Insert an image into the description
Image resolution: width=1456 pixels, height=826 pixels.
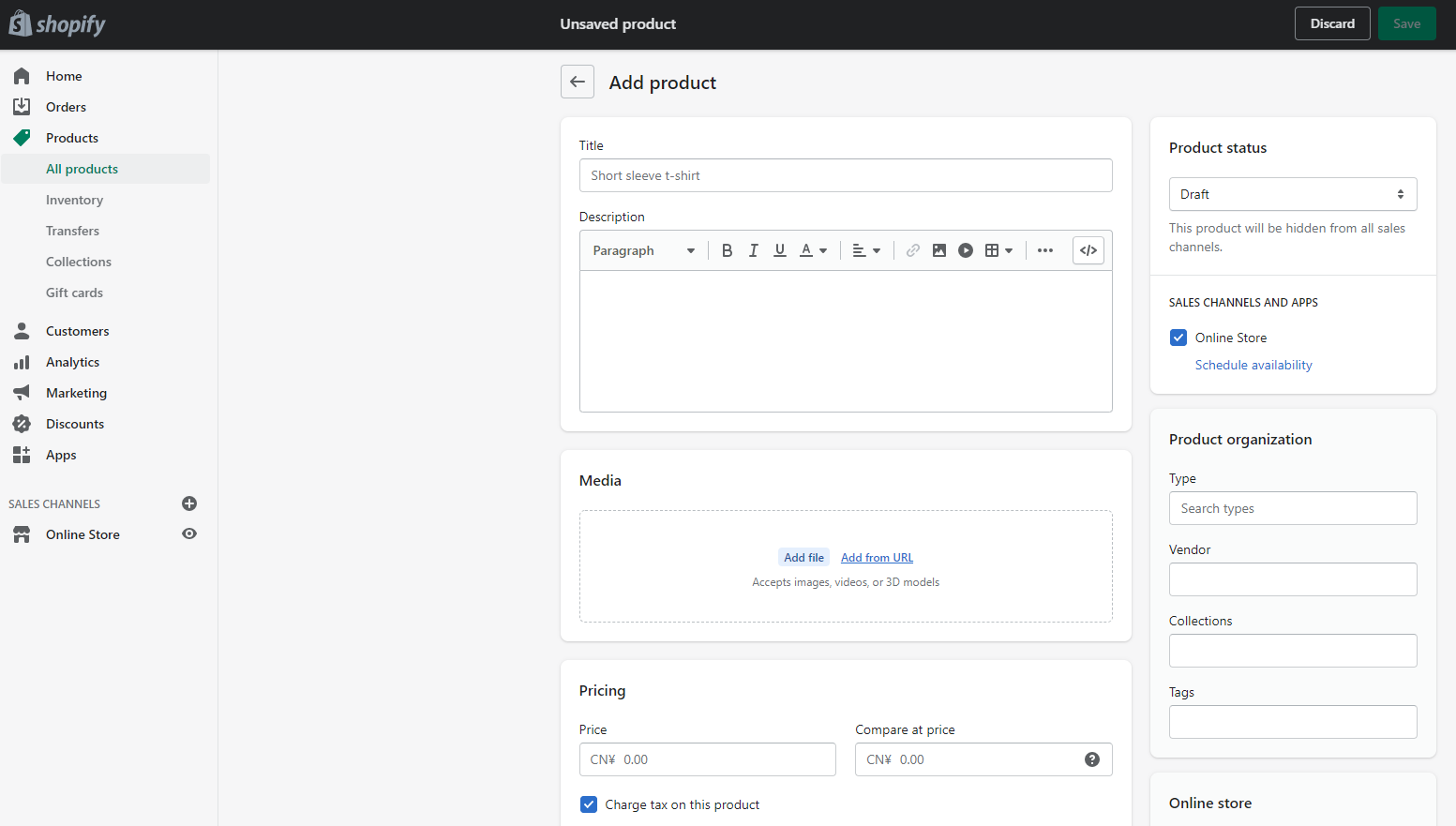pos(938,250)
